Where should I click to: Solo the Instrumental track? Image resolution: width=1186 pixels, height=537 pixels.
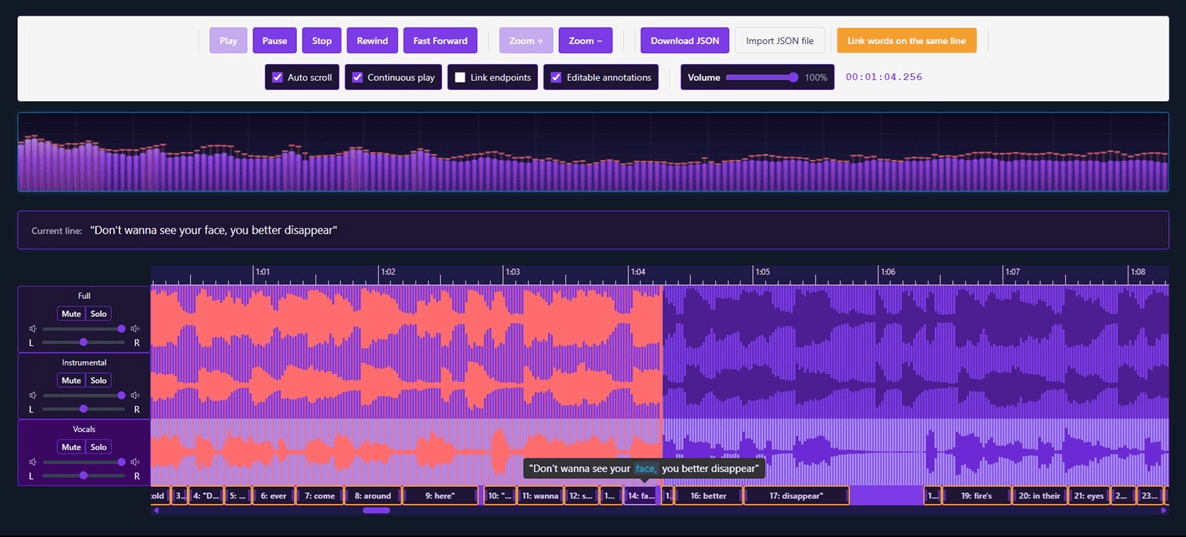(99, 380)
